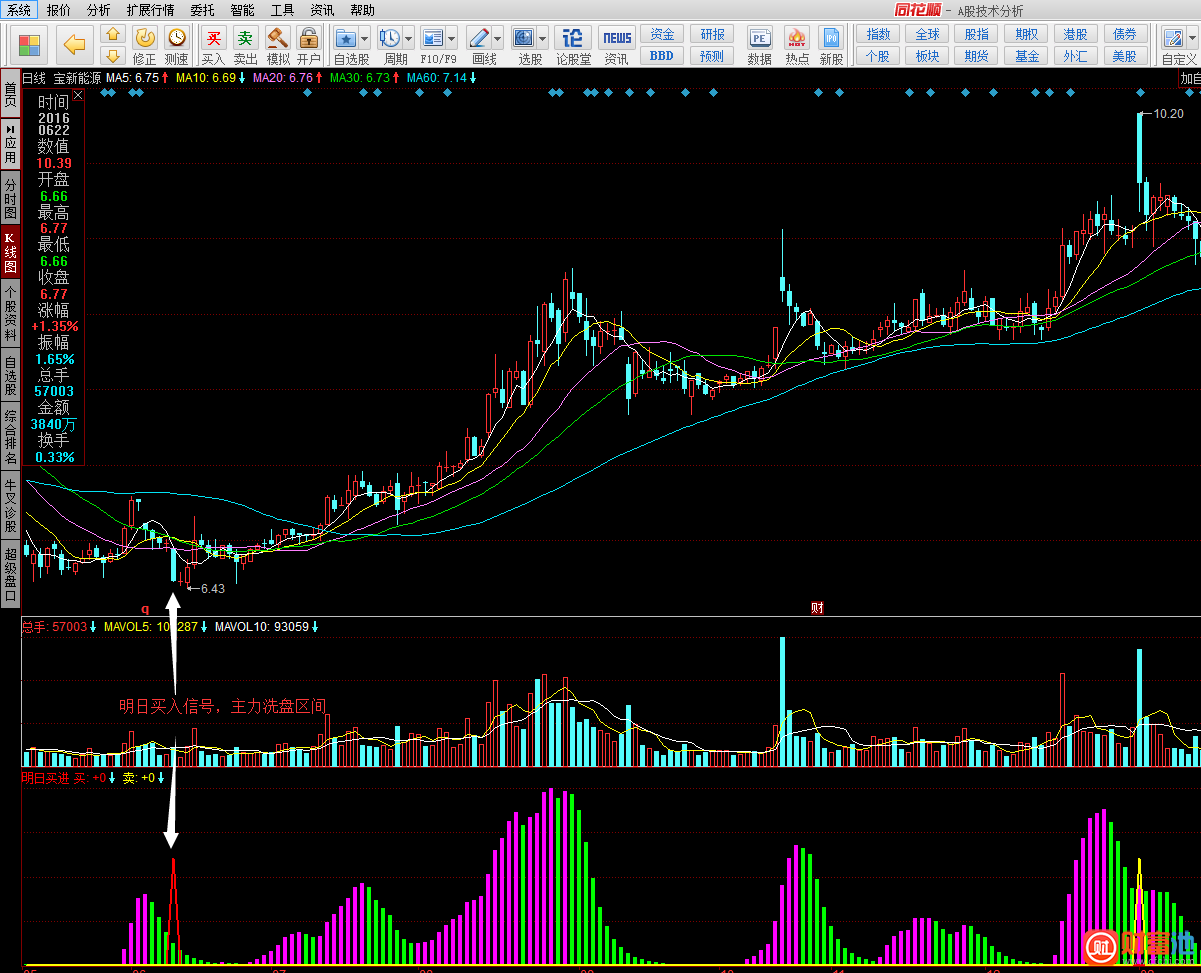Switch to the 超级盘口 sidebar tab
The width and height of the screenshot is (1201, 973).
pos(10,574)
